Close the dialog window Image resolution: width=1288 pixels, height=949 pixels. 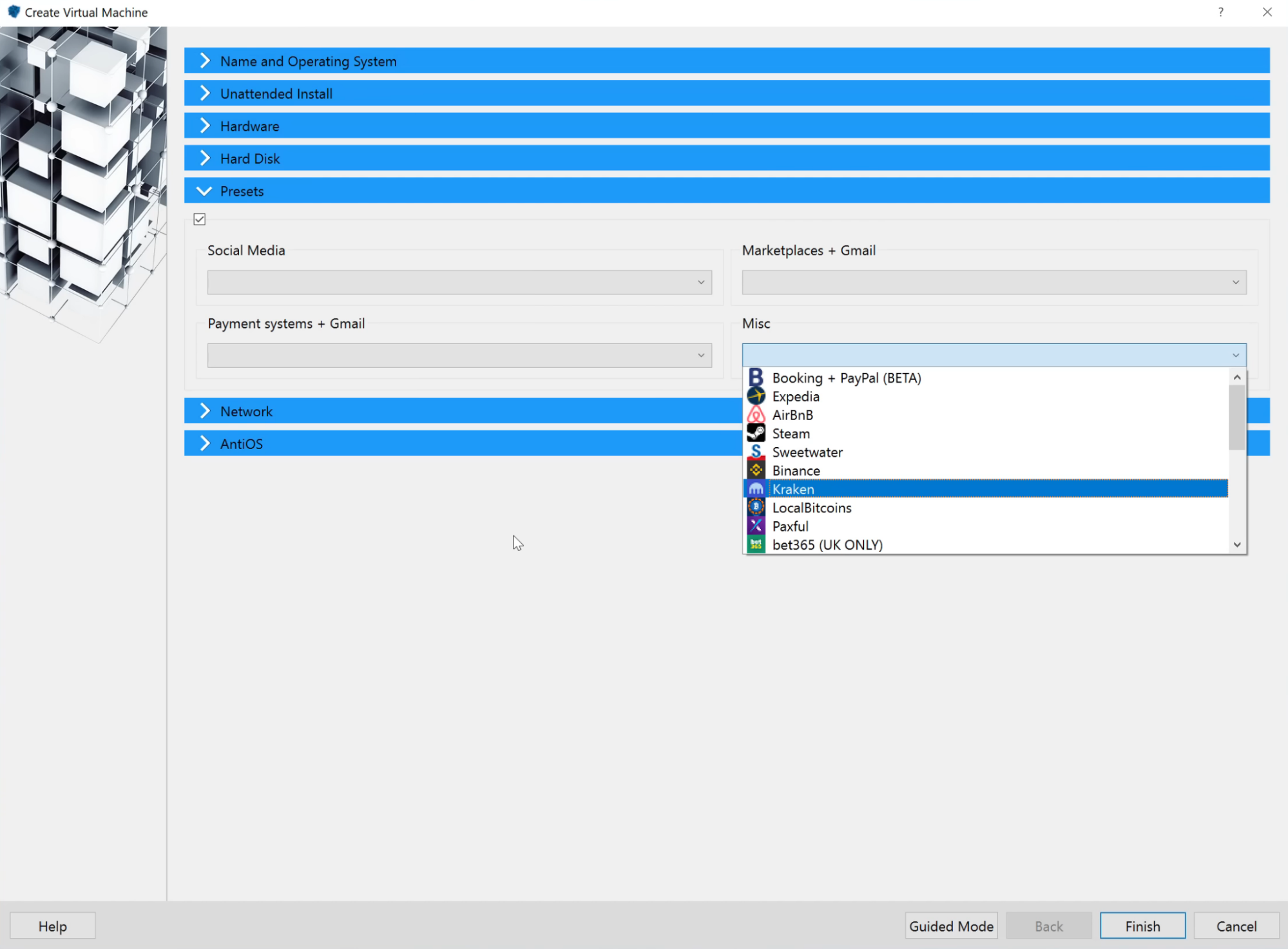(1267, 12)
